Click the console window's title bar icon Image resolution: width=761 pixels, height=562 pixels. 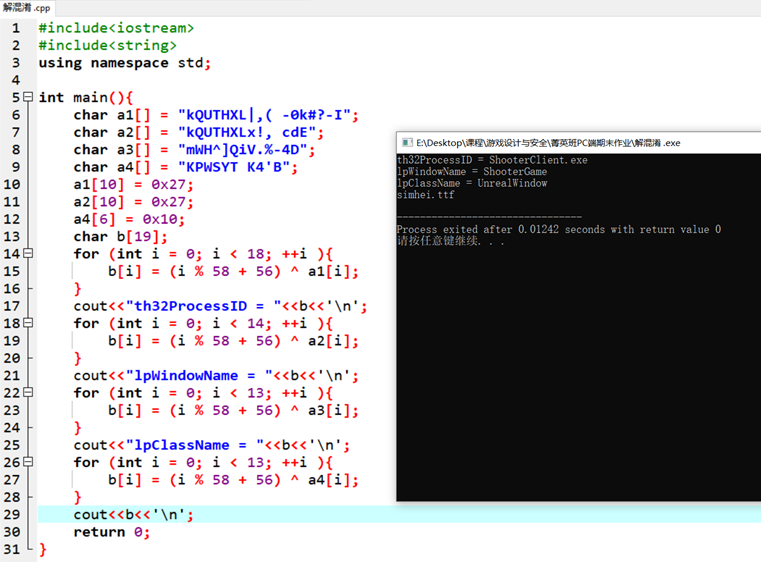click(407, 143)
